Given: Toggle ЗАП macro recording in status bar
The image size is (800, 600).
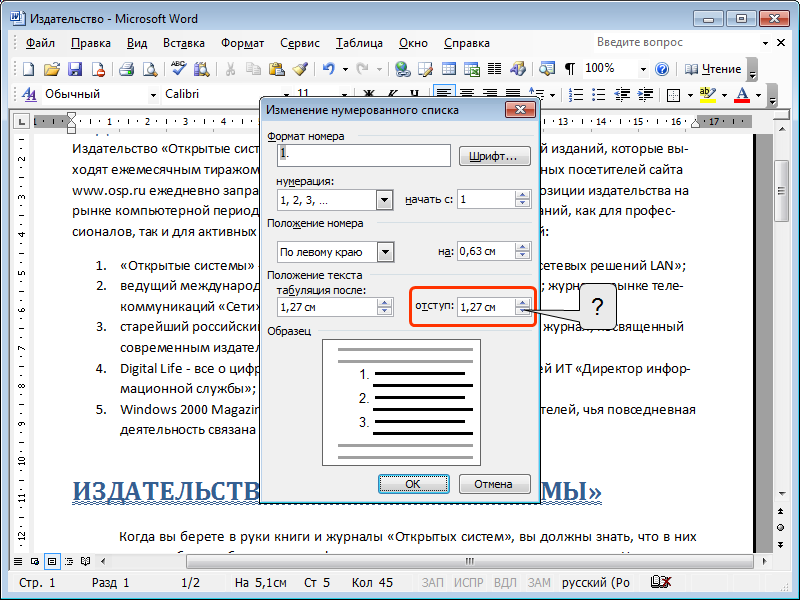Looking at the screenshot, I should [432, 583].
